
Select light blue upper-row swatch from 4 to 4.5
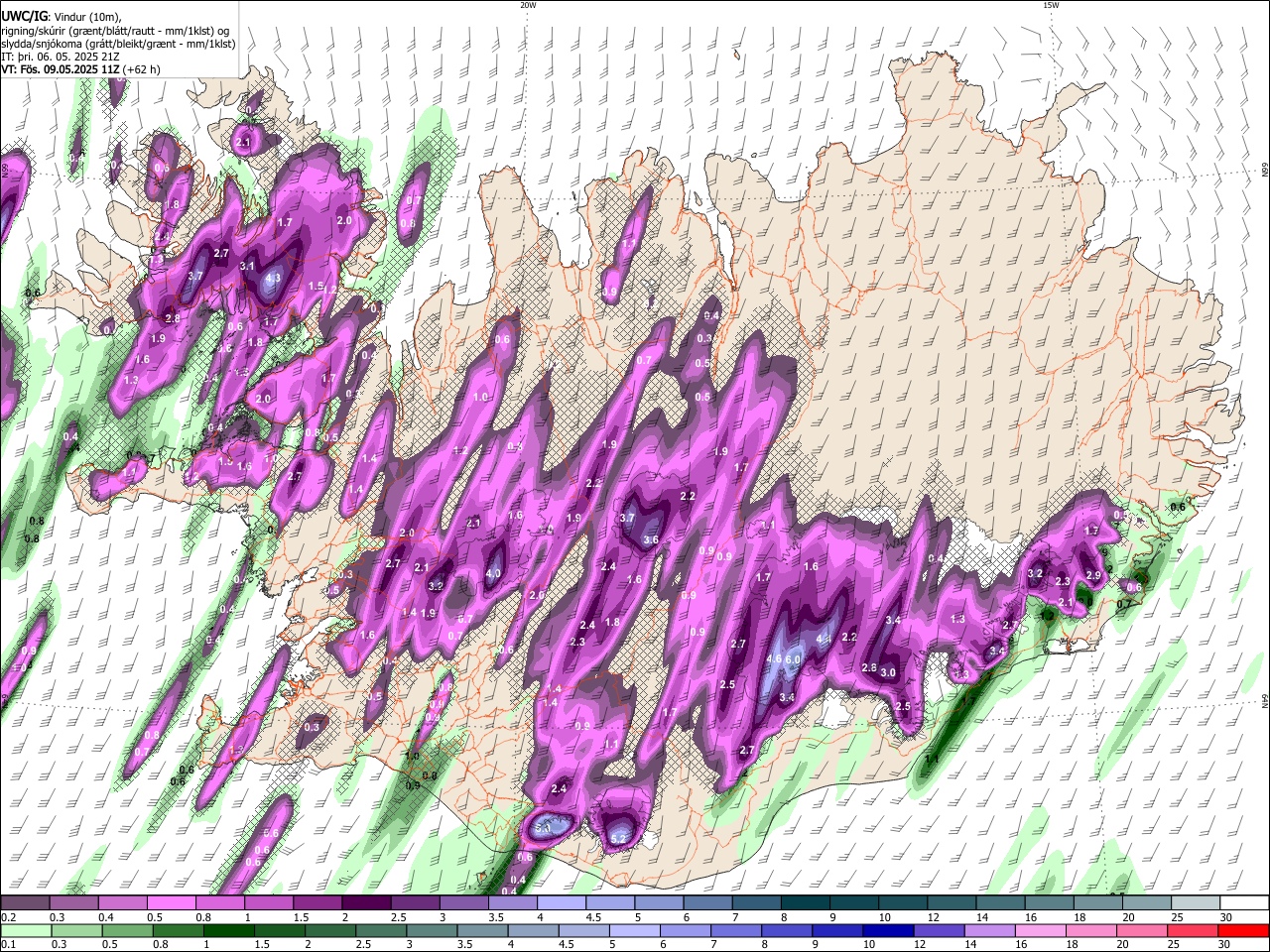tap(562, 903)
